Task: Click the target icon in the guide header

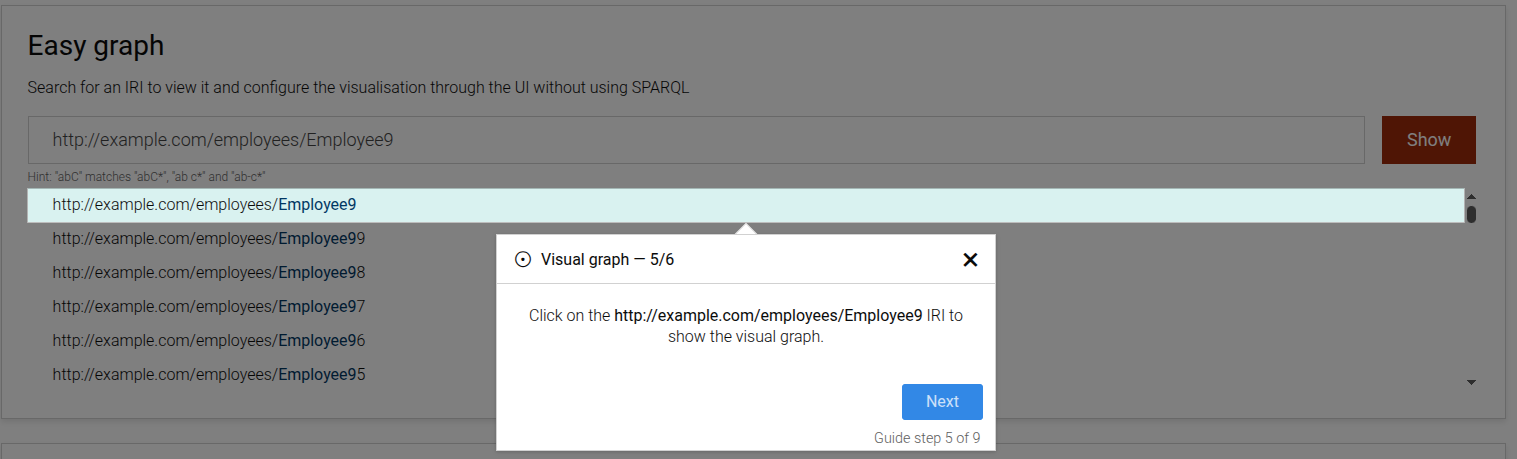Action: 522,260
